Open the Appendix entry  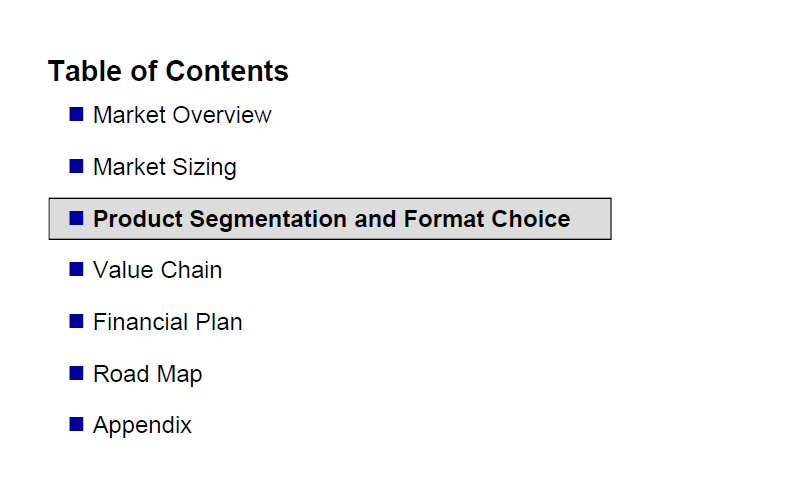point(142,426)
